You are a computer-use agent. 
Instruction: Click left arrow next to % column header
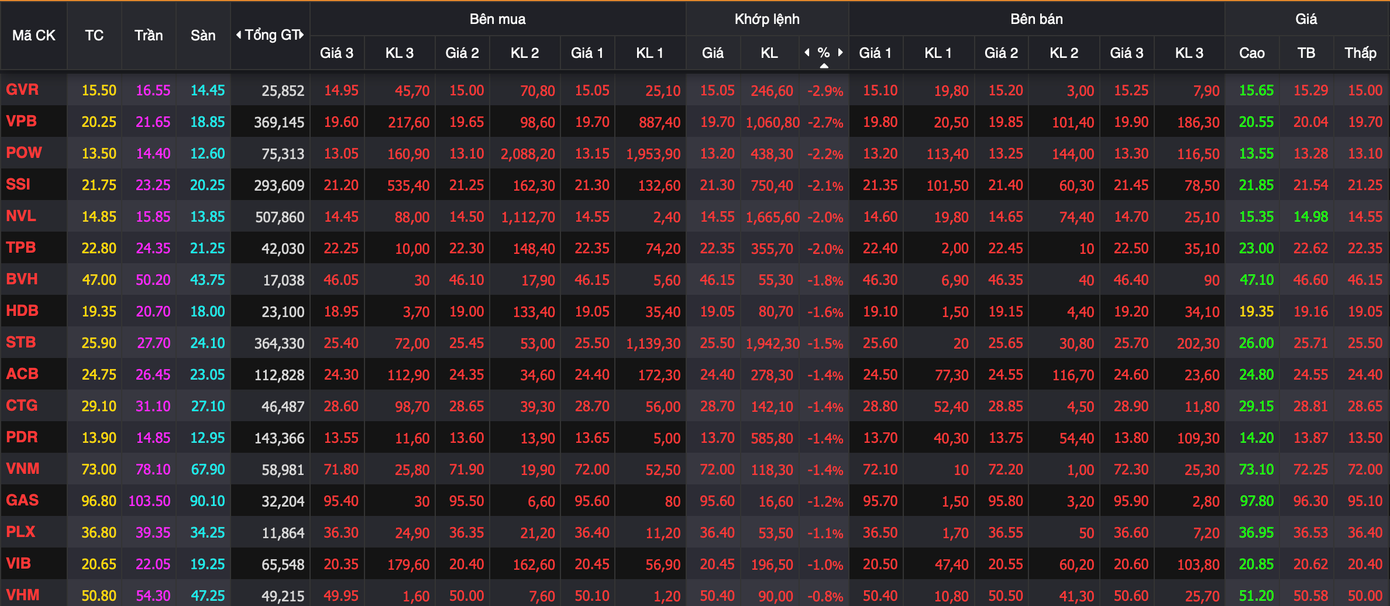807,53
